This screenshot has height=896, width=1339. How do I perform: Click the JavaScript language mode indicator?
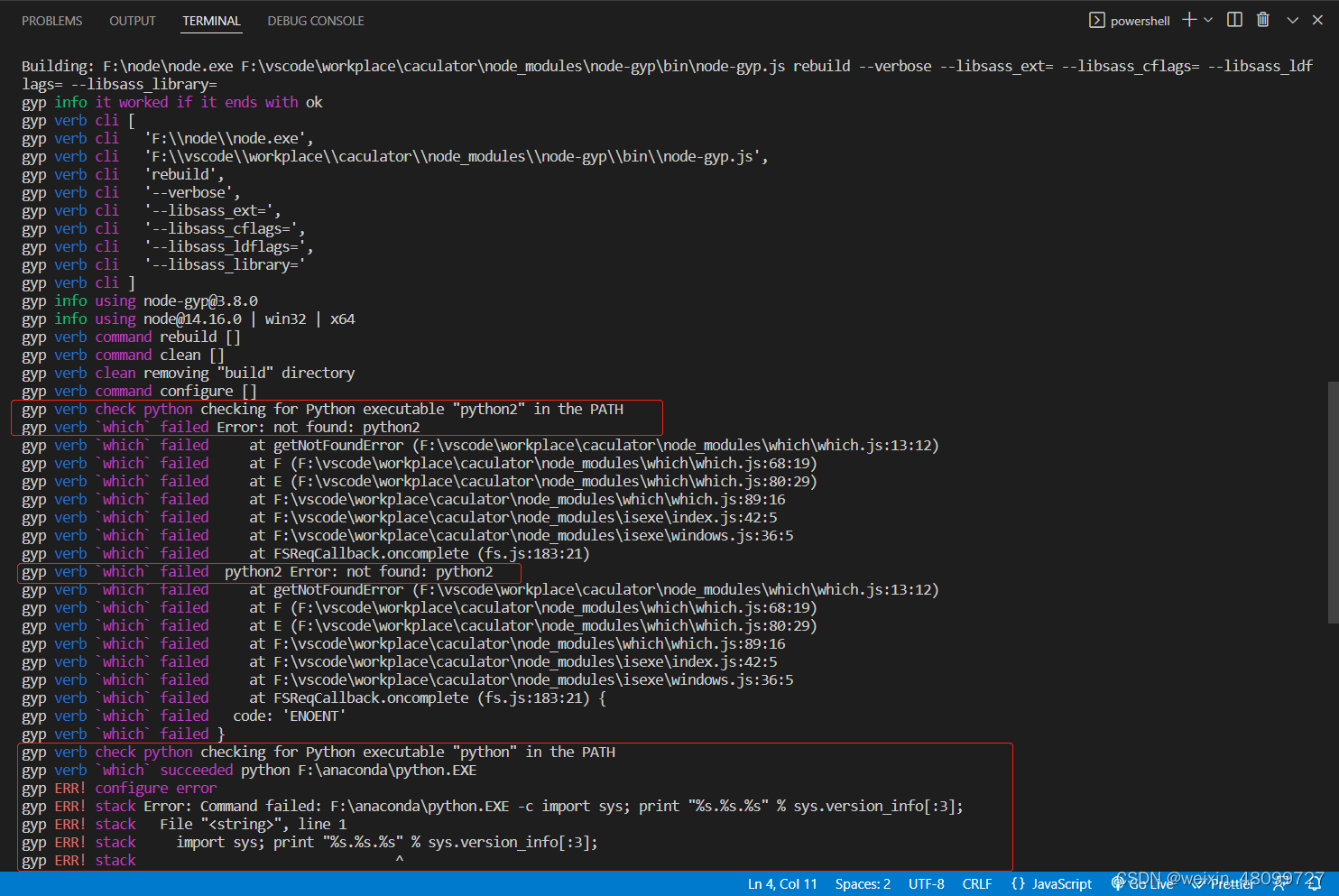tap(1051, 883)
